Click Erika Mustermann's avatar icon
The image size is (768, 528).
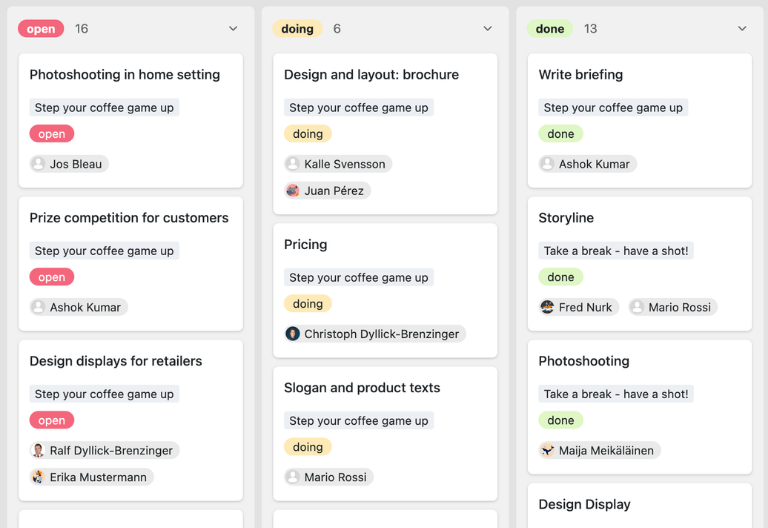(x=38, y=477)
